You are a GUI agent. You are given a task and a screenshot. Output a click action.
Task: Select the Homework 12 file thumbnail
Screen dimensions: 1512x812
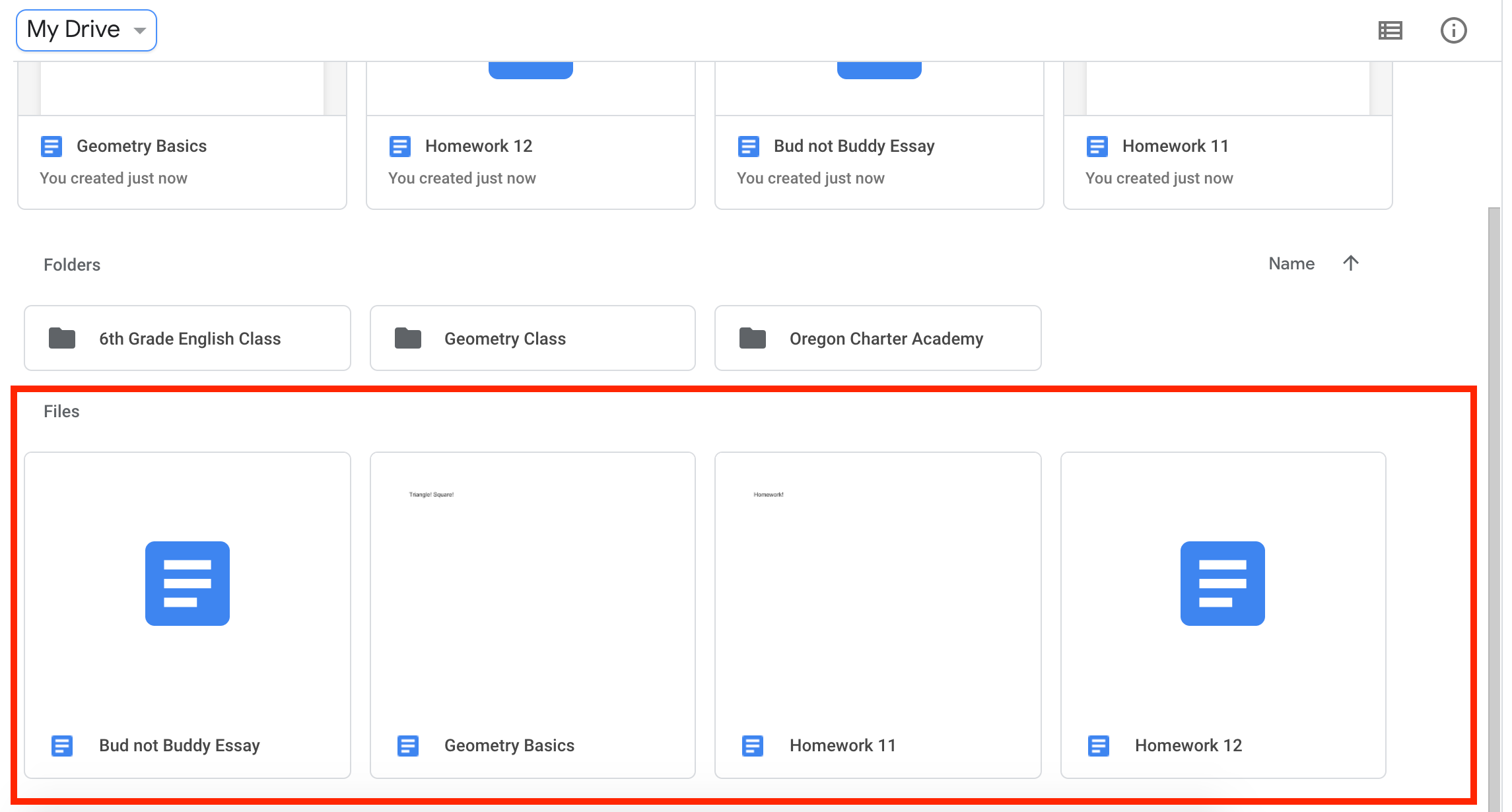[1223, 584]
